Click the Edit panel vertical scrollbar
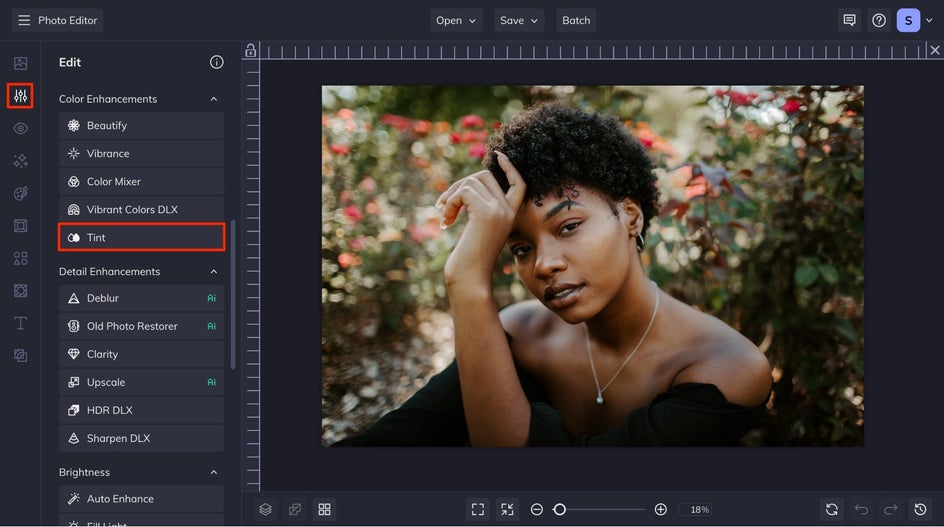 coord(233,295)
